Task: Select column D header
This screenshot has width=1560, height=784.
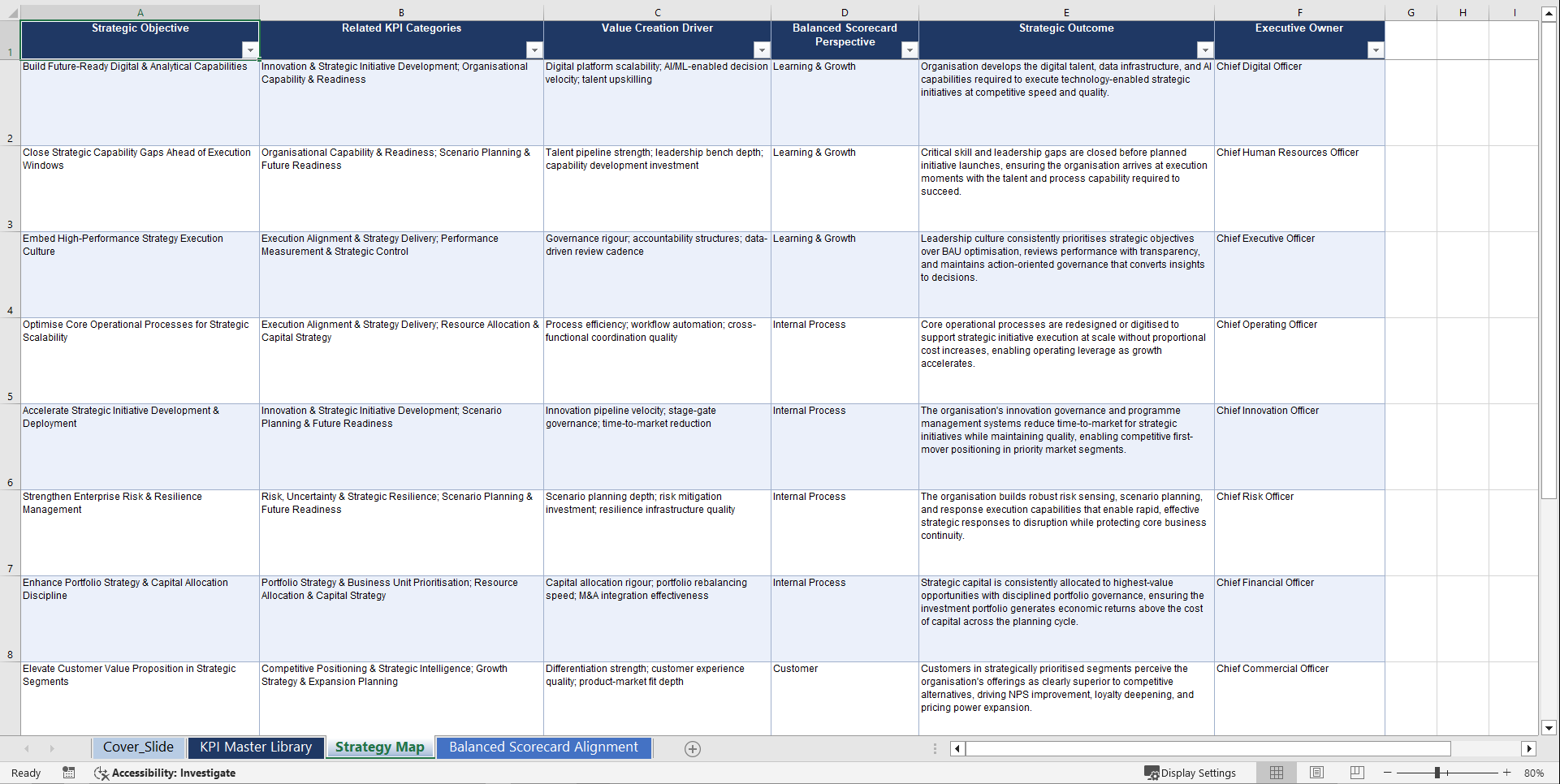Action: (845, 12)
